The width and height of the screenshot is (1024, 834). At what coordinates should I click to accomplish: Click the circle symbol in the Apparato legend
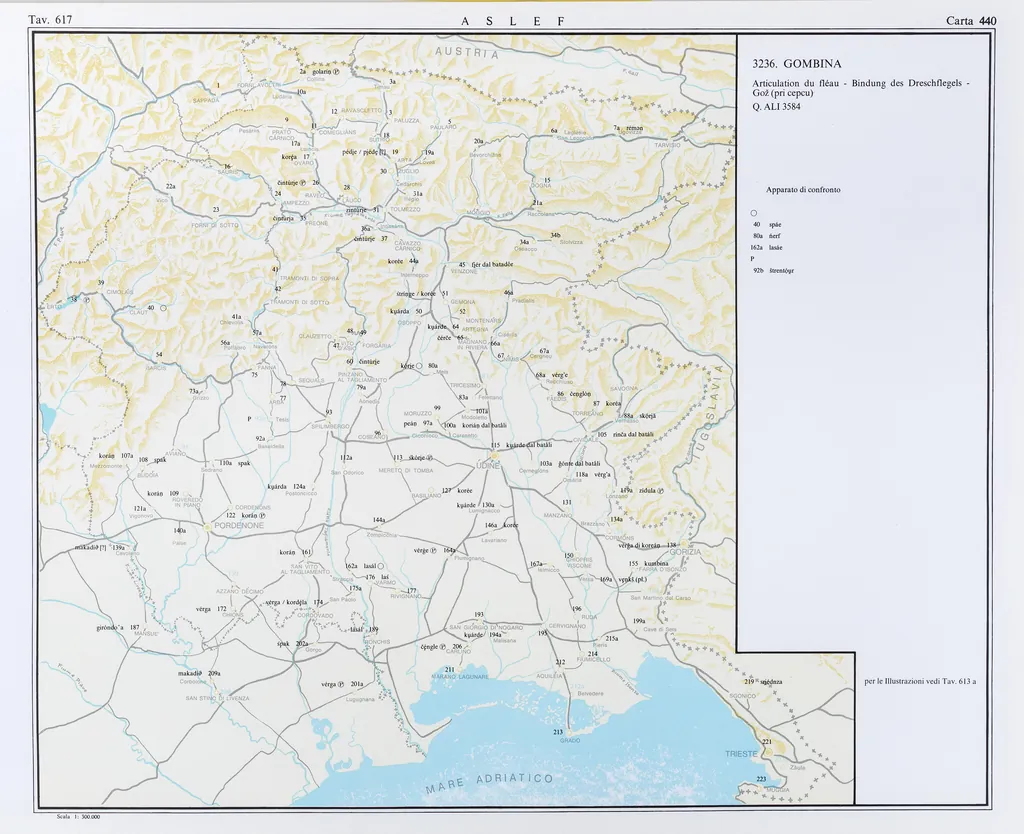754,211
